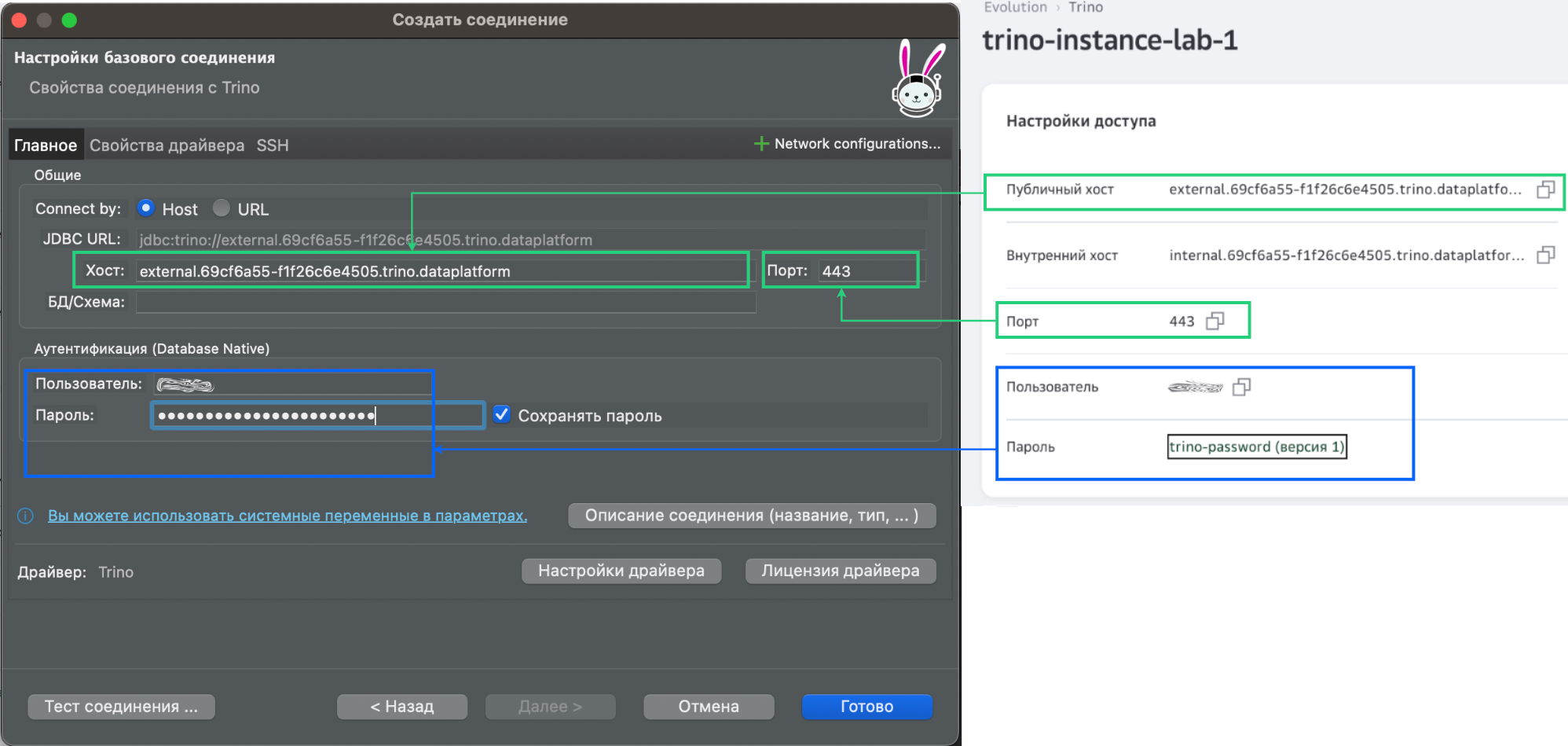Click the БД/Схема input field
The image size is (1568, 746).
446,302
